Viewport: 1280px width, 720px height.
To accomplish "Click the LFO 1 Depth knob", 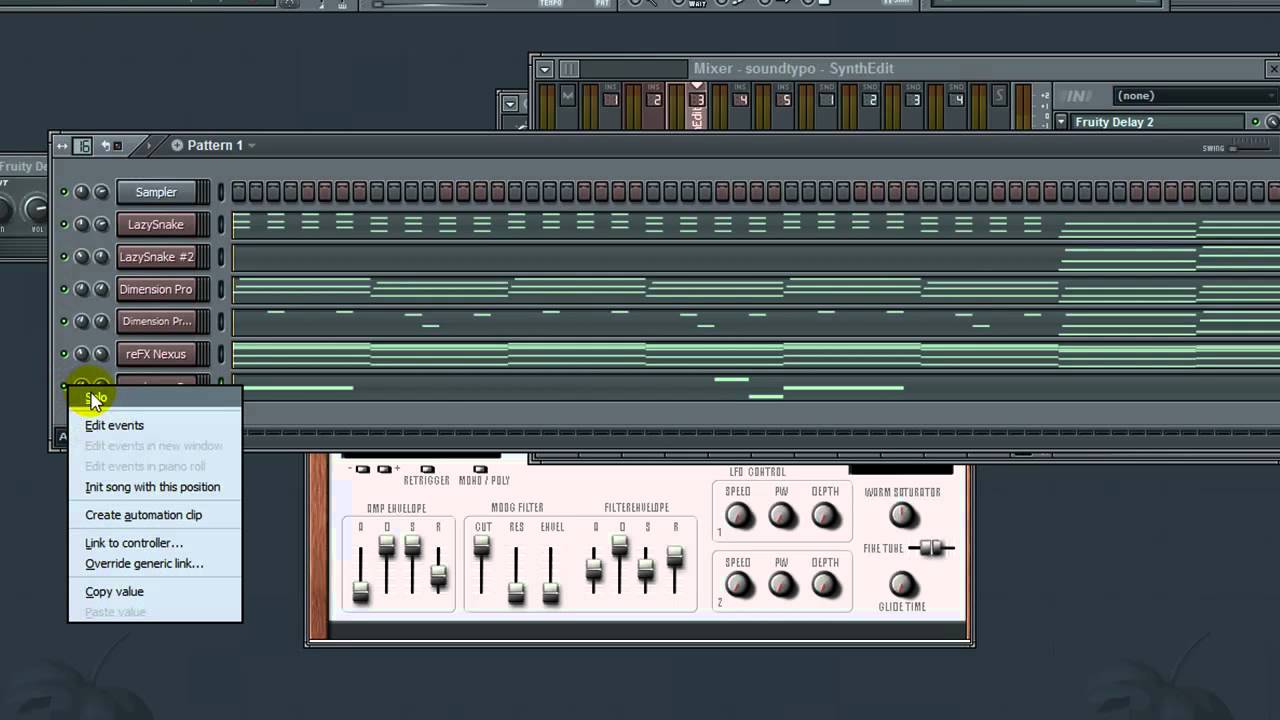I will 825,516.
